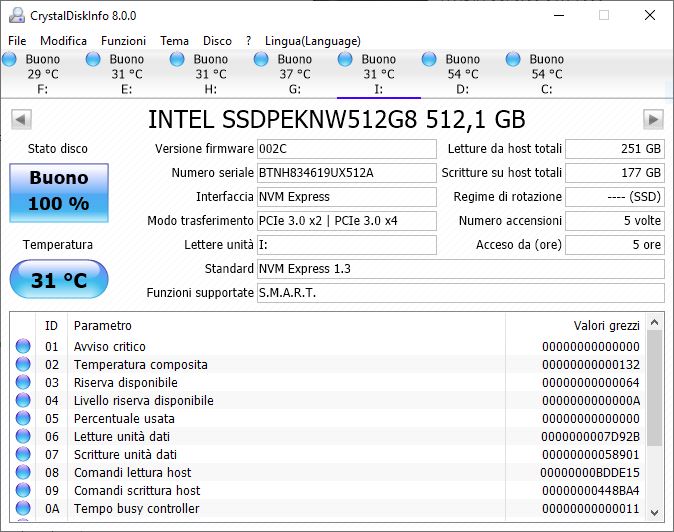Screen dimensions: 674x532
Task: Click the raw value 00000000BDDE15
Action: [x=590, y=473]
